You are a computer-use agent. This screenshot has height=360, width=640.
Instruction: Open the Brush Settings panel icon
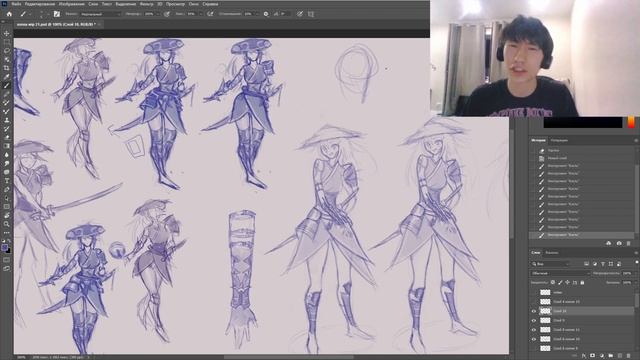click(x=57, y=14)
